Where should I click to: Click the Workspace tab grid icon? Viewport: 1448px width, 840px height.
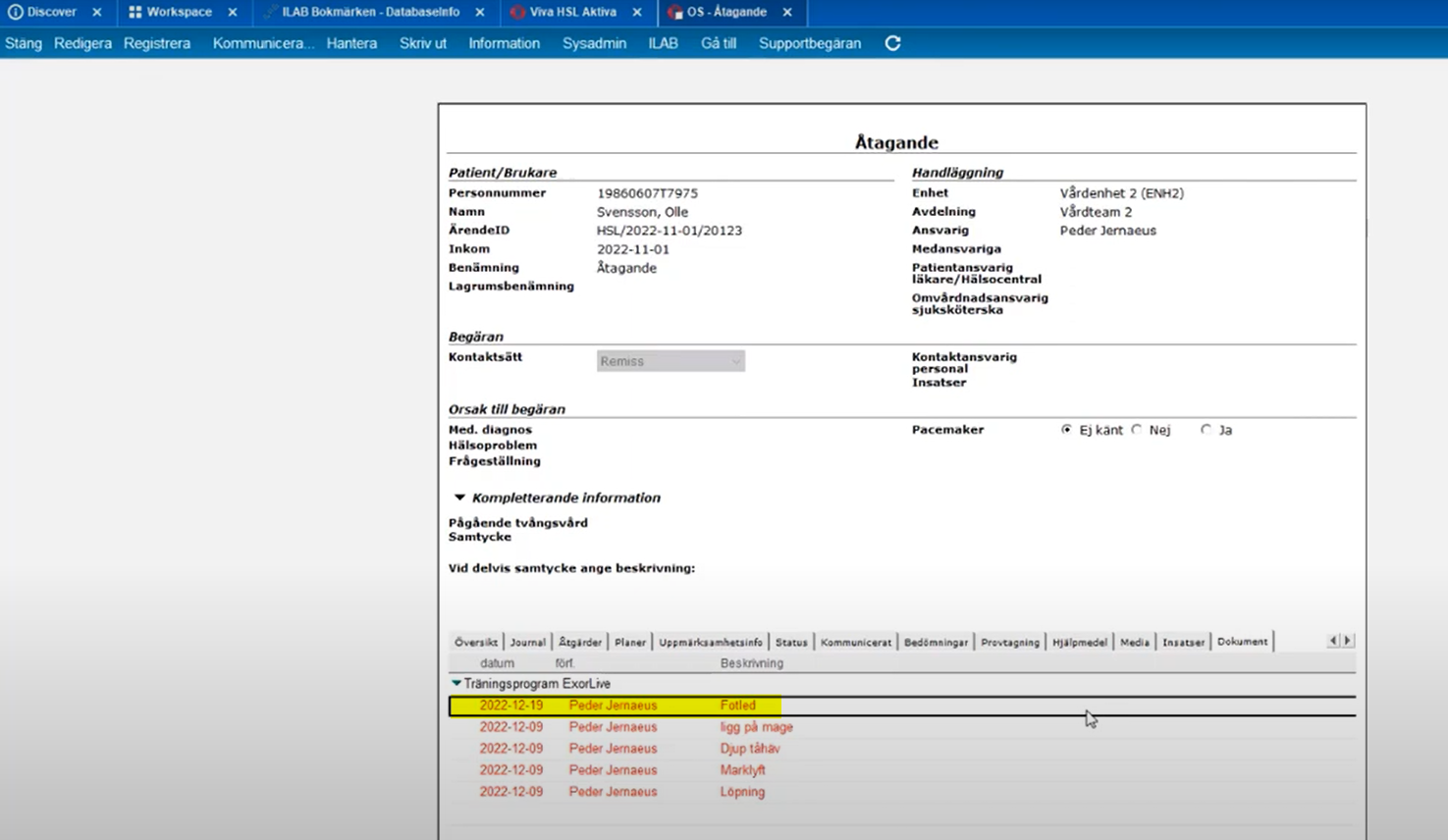point(135,12)
